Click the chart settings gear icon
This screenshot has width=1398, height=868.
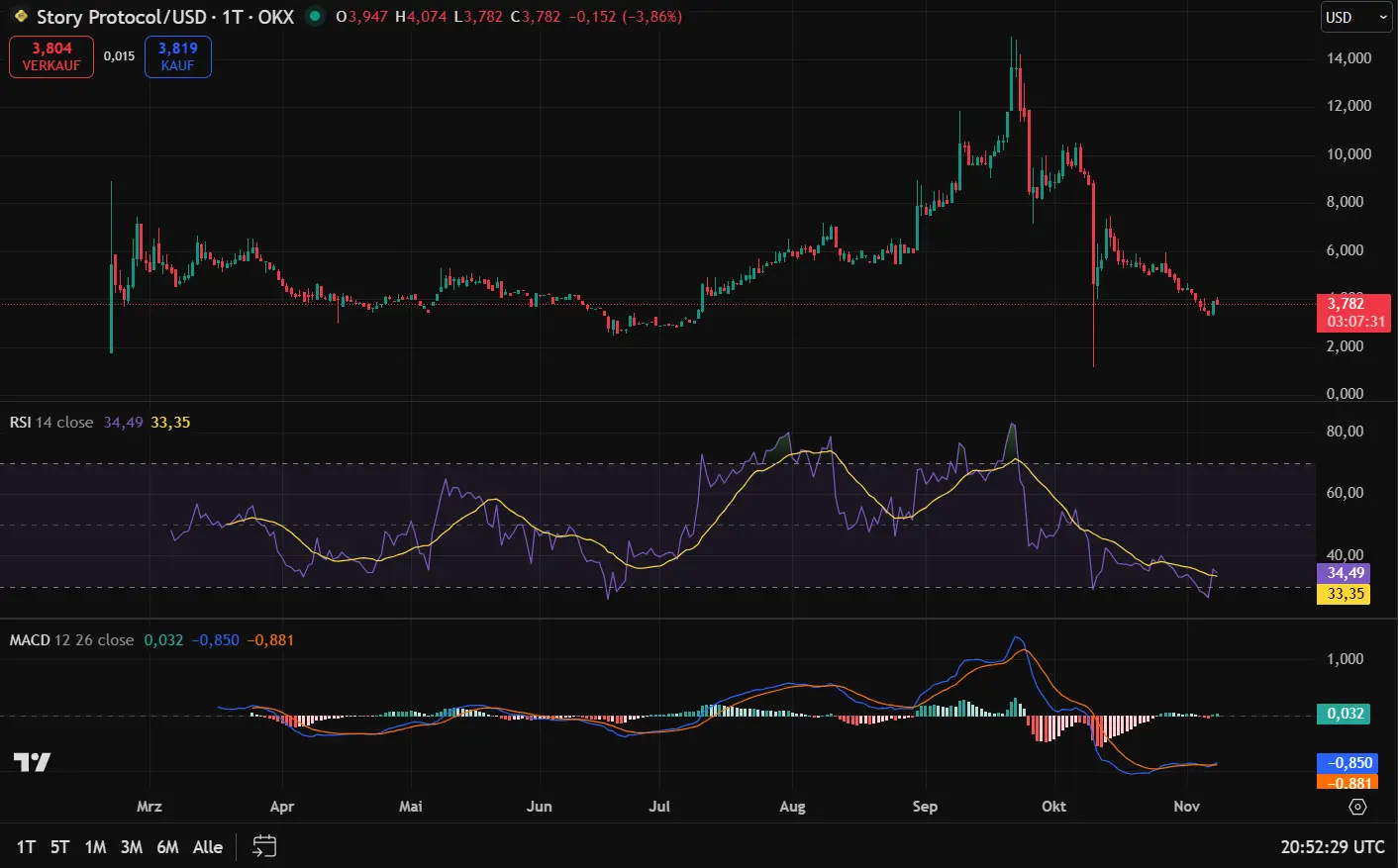click(x=1356, y=807)
